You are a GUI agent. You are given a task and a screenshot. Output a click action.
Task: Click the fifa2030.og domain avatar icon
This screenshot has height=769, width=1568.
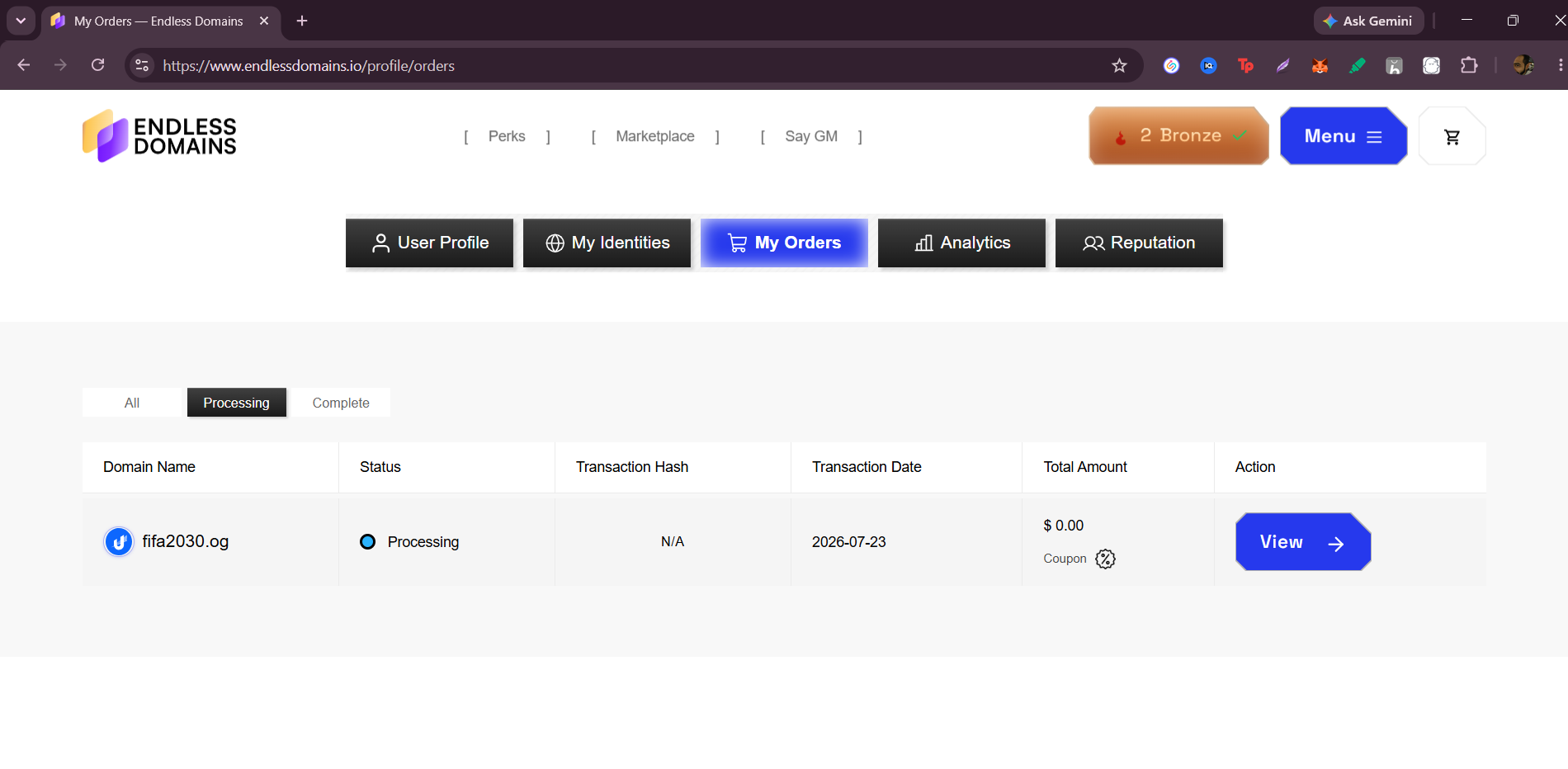click(x=119, y=542)
